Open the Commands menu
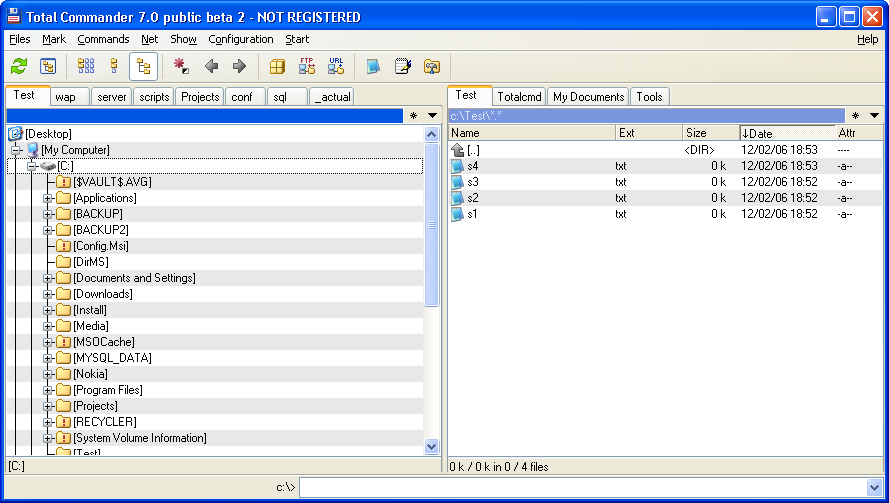Screen dimensions: 889x503 coord(103,39)
